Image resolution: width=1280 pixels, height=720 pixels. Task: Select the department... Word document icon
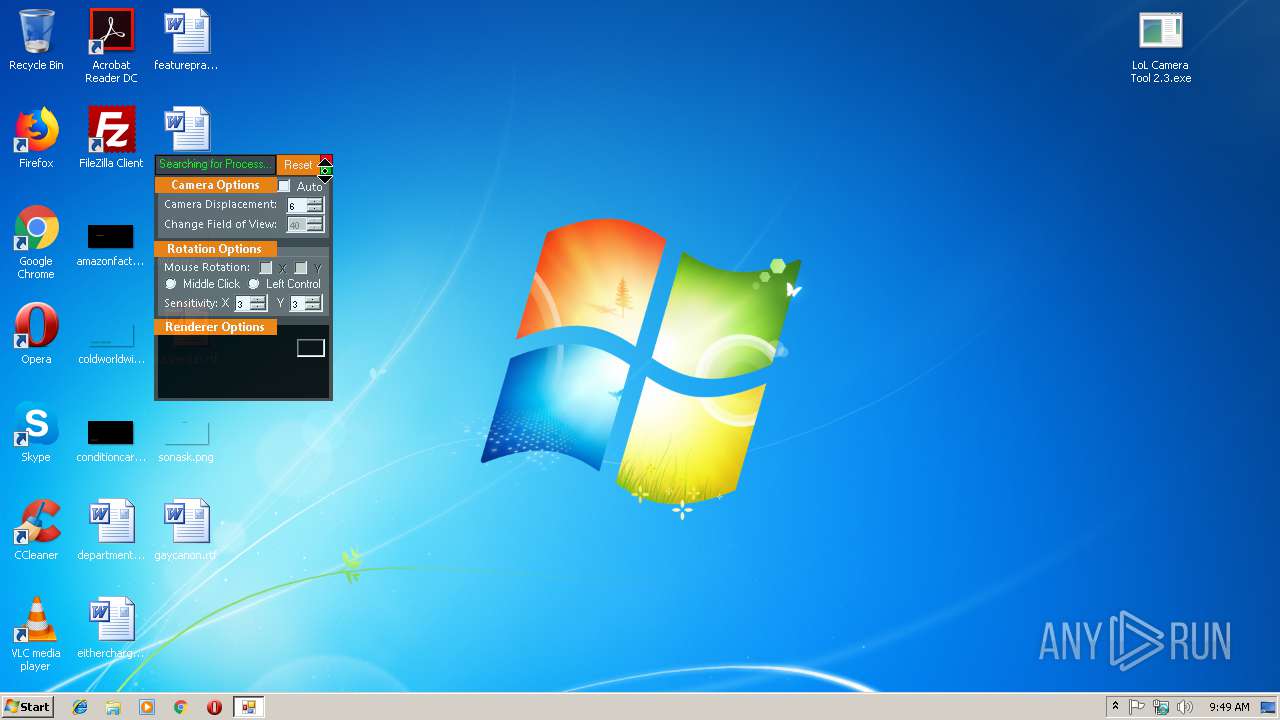tap(111, 530)
